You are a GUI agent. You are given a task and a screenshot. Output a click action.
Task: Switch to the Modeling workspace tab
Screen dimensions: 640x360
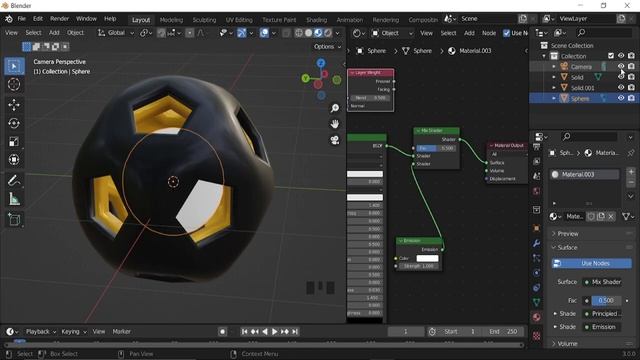[171, 20]
